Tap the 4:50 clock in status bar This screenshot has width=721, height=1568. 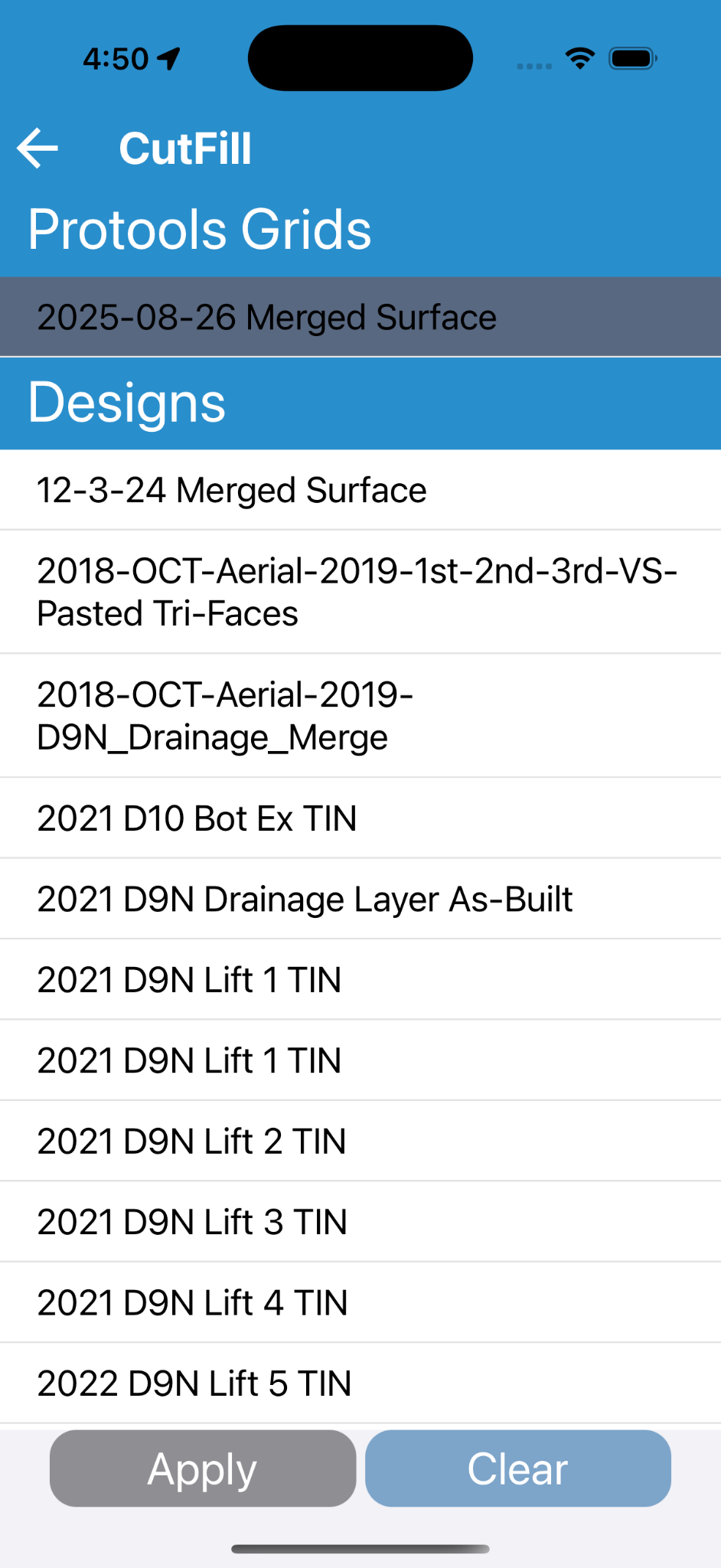click(116, 59)
